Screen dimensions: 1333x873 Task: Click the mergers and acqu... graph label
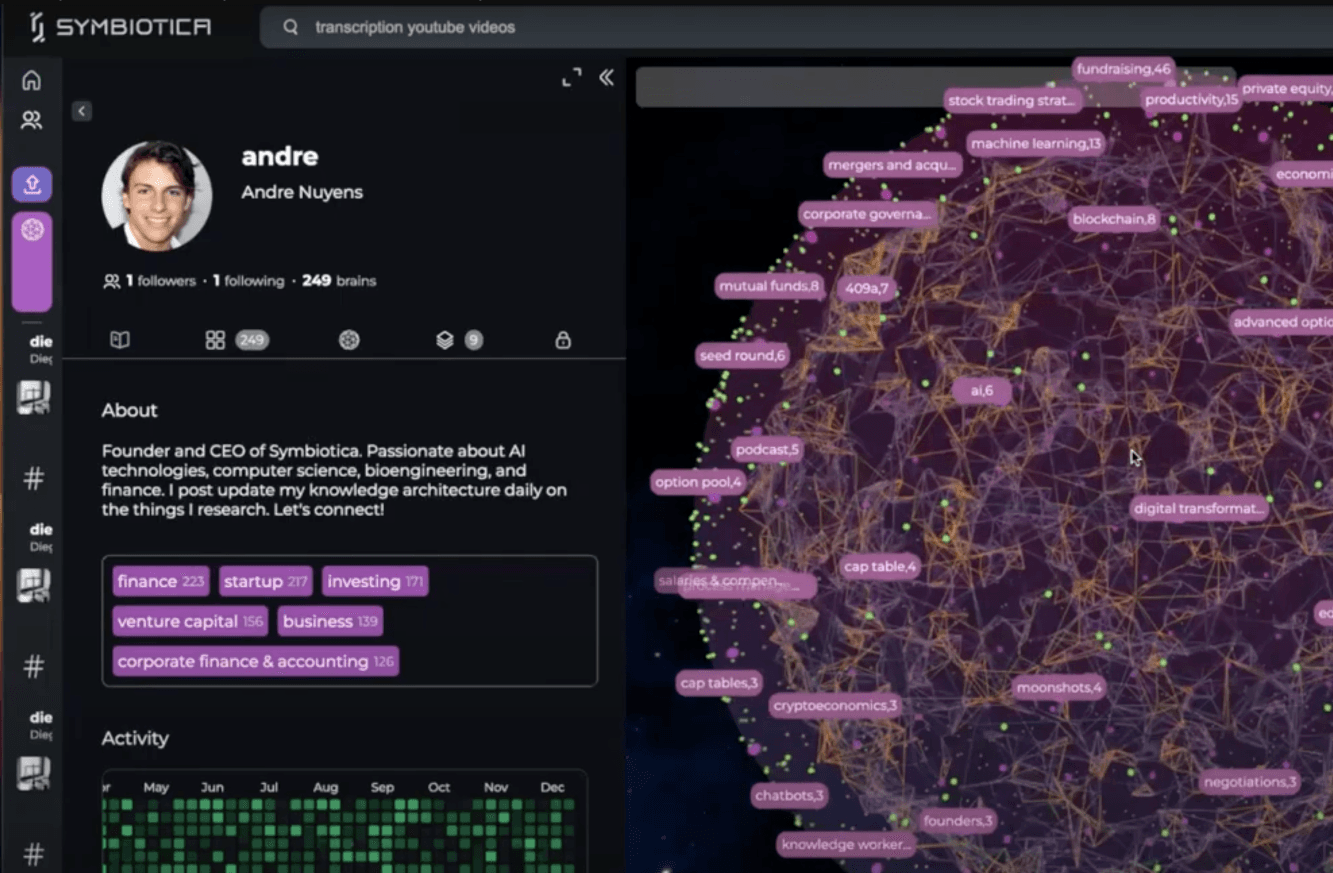(893, 165)
